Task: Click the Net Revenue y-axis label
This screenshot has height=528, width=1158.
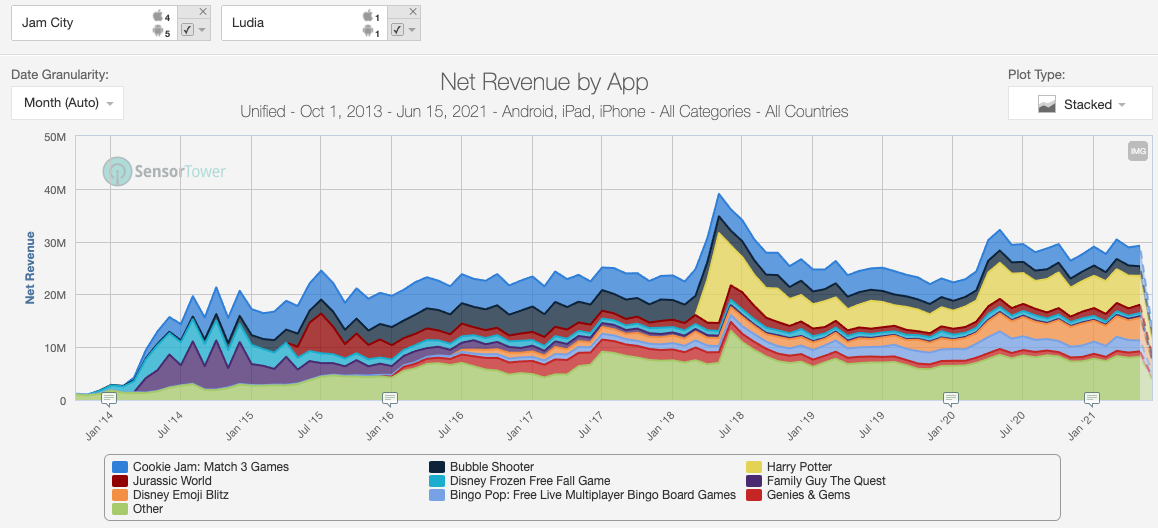Action: 30,267
